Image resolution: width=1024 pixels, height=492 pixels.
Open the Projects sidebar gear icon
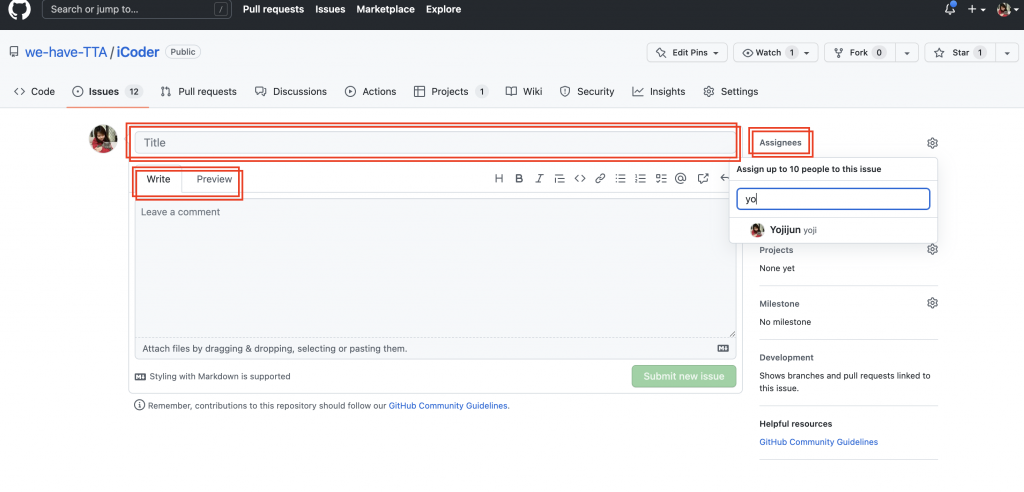(x=933, y=250)
